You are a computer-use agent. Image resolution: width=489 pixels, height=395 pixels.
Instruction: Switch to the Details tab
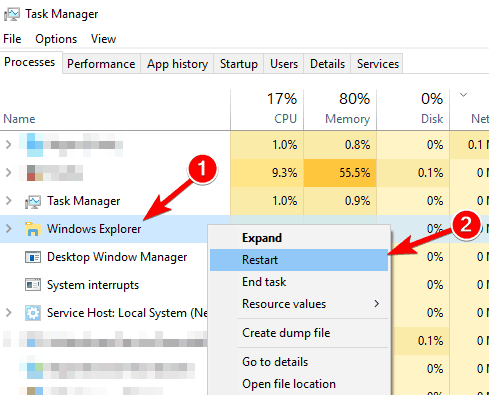[327, 64]
